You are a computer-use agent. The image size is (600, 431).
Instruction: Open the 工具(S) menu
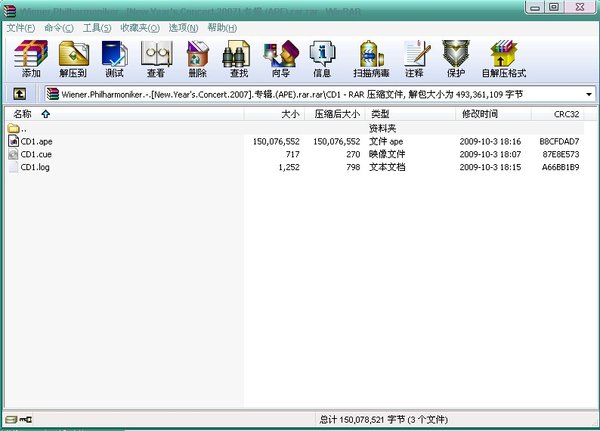pos(97,28)
